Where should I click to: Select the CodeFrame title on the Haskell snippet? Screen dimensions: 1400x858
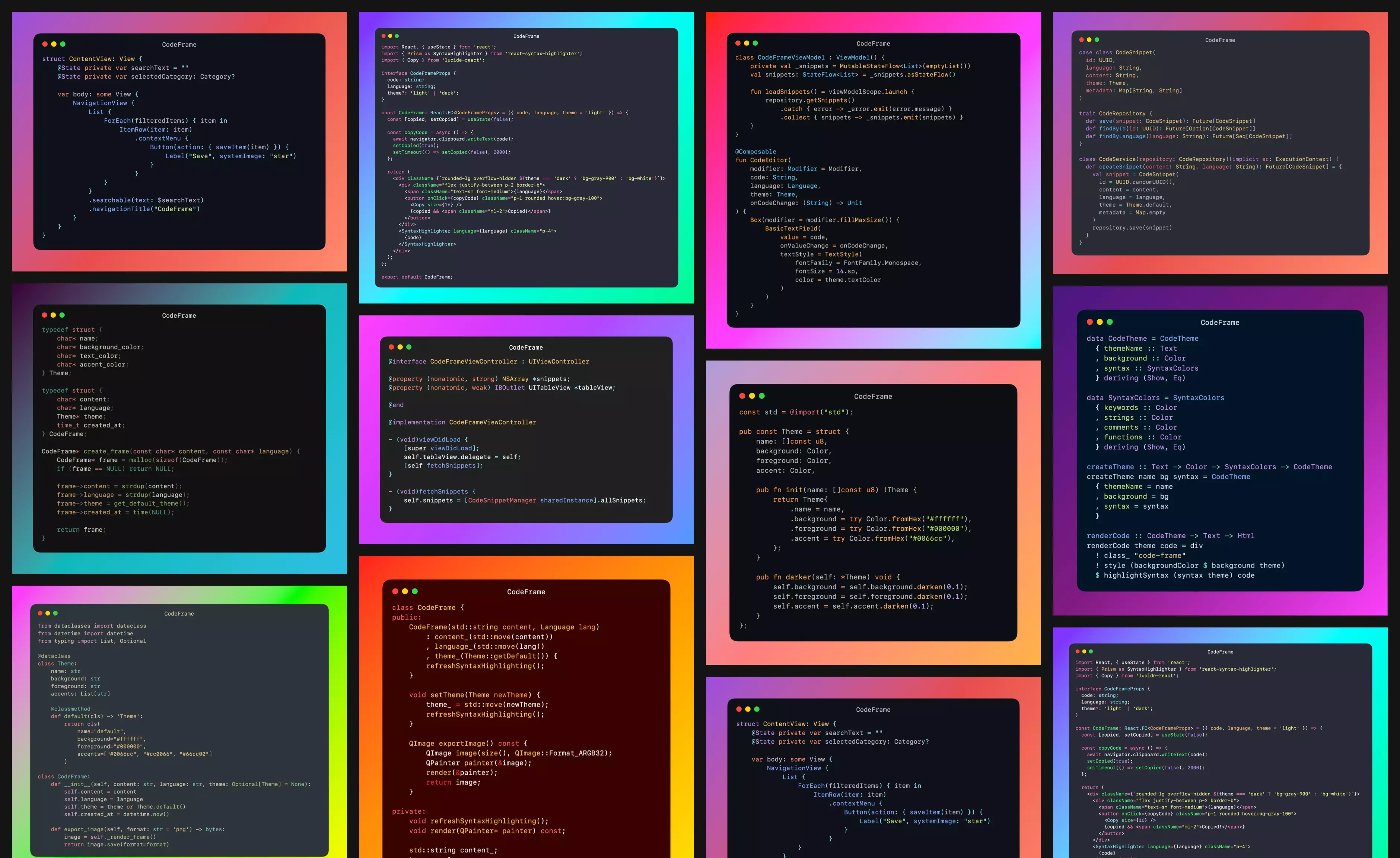tap(1219, 322)
